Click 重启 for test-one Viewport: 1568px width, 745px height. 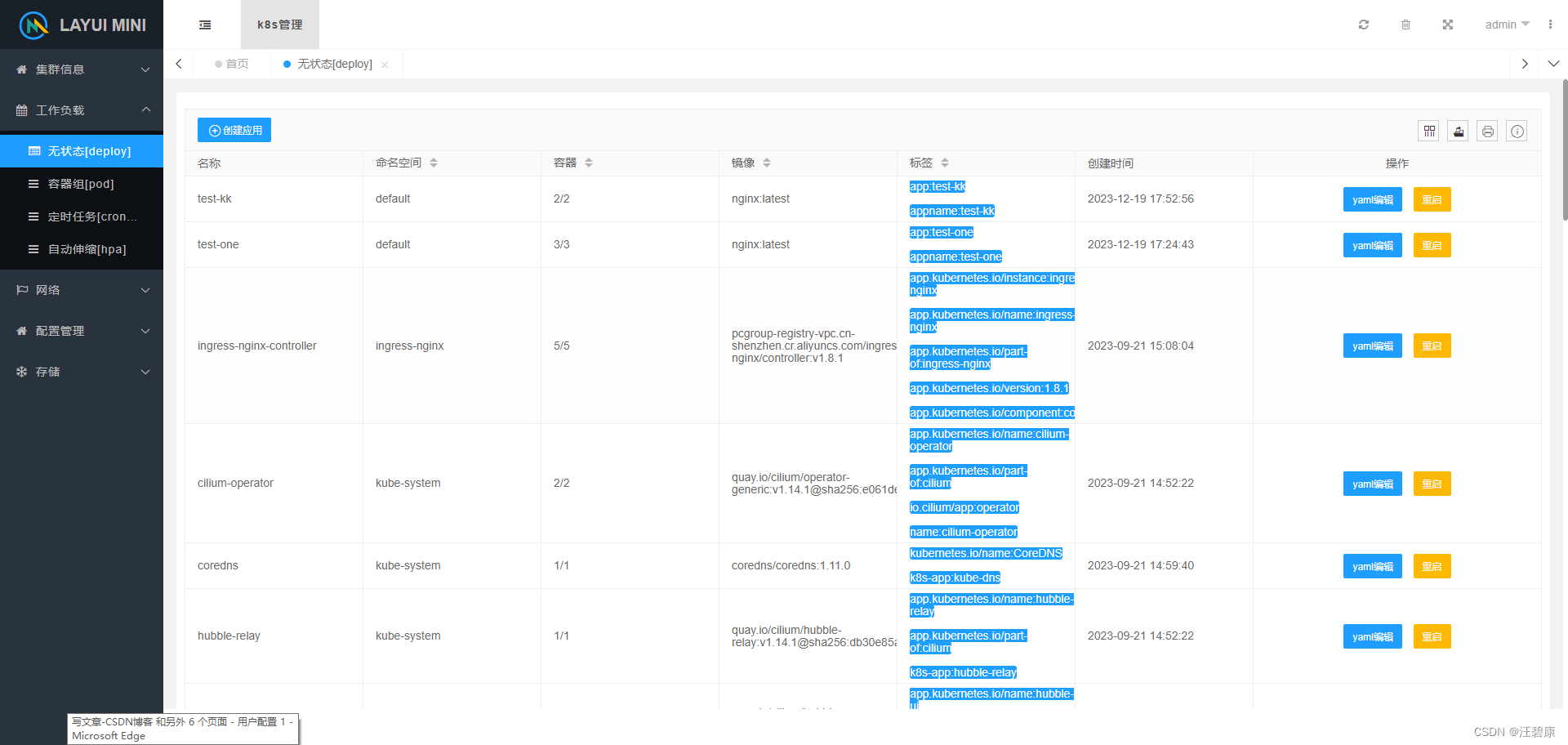point(1432,245)
